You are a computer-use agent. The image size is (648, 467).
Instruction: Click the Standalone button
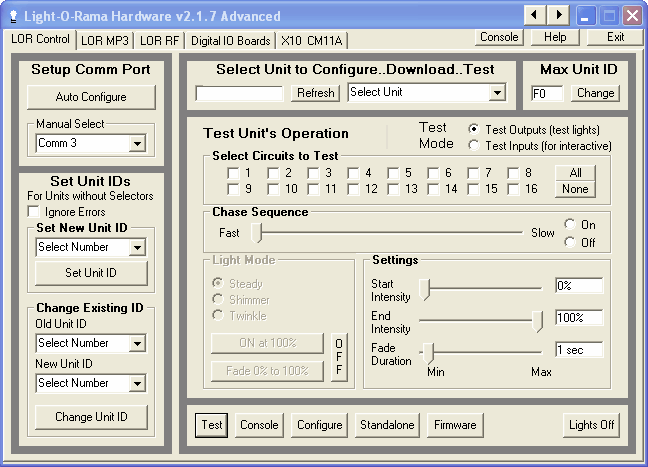(387, 425)
